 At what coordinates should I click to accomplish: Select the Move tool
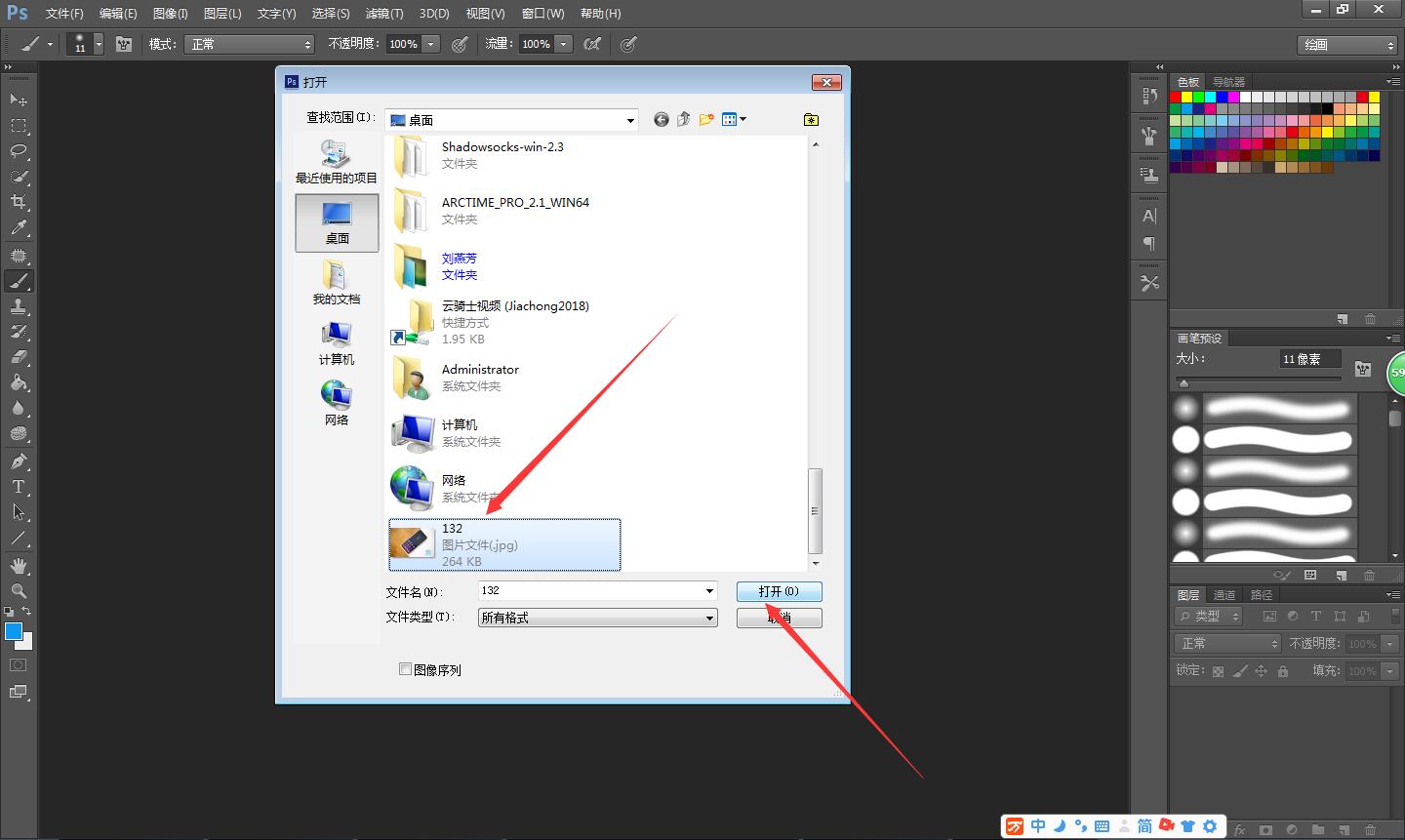tap(19, 100)
